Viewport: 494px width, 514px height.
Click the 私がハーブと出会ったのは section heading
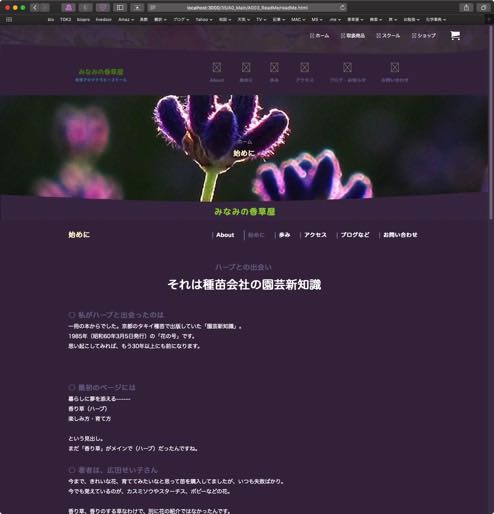[x=116, y=315]
